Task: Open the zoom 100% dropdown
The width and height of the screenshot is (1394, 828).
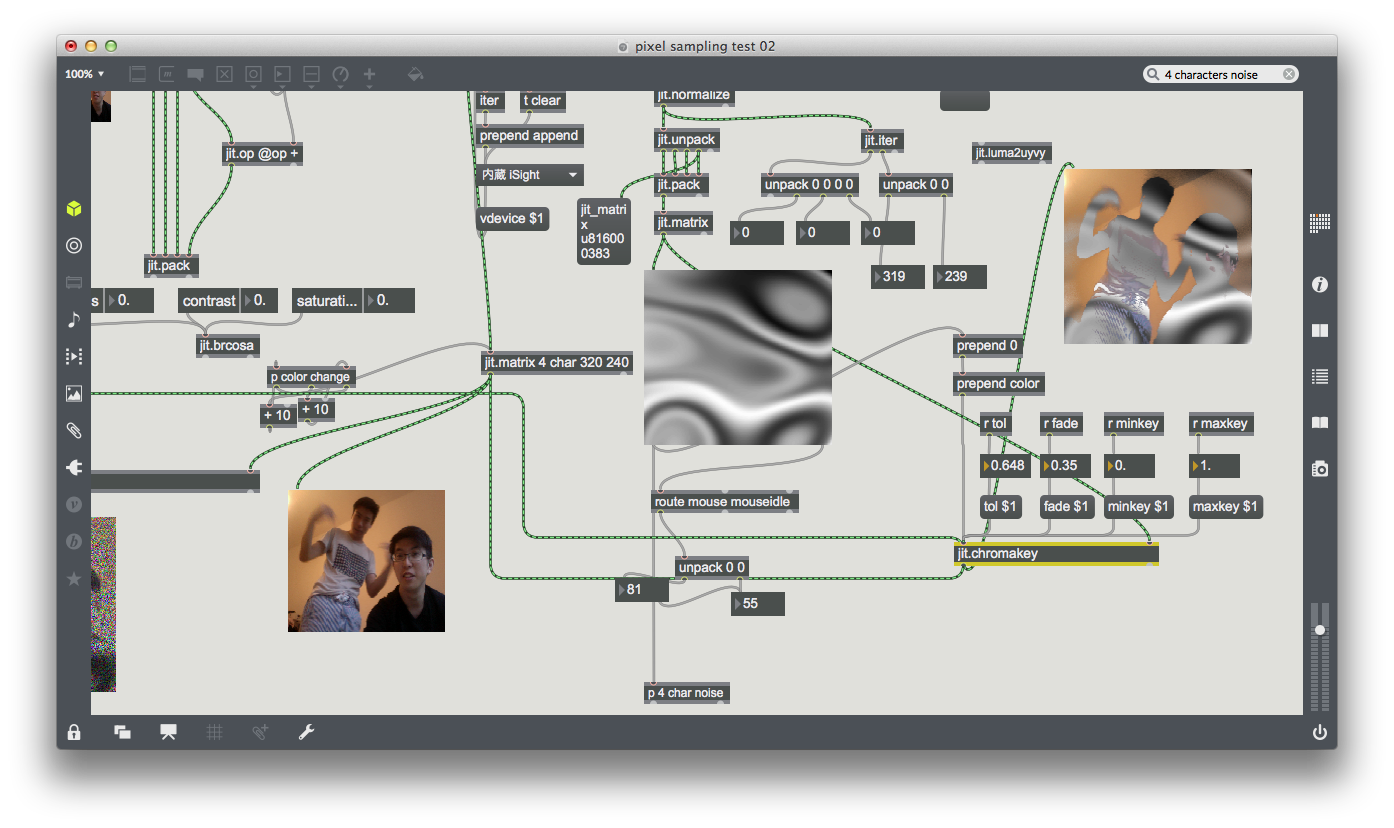Action: [85, 74]
